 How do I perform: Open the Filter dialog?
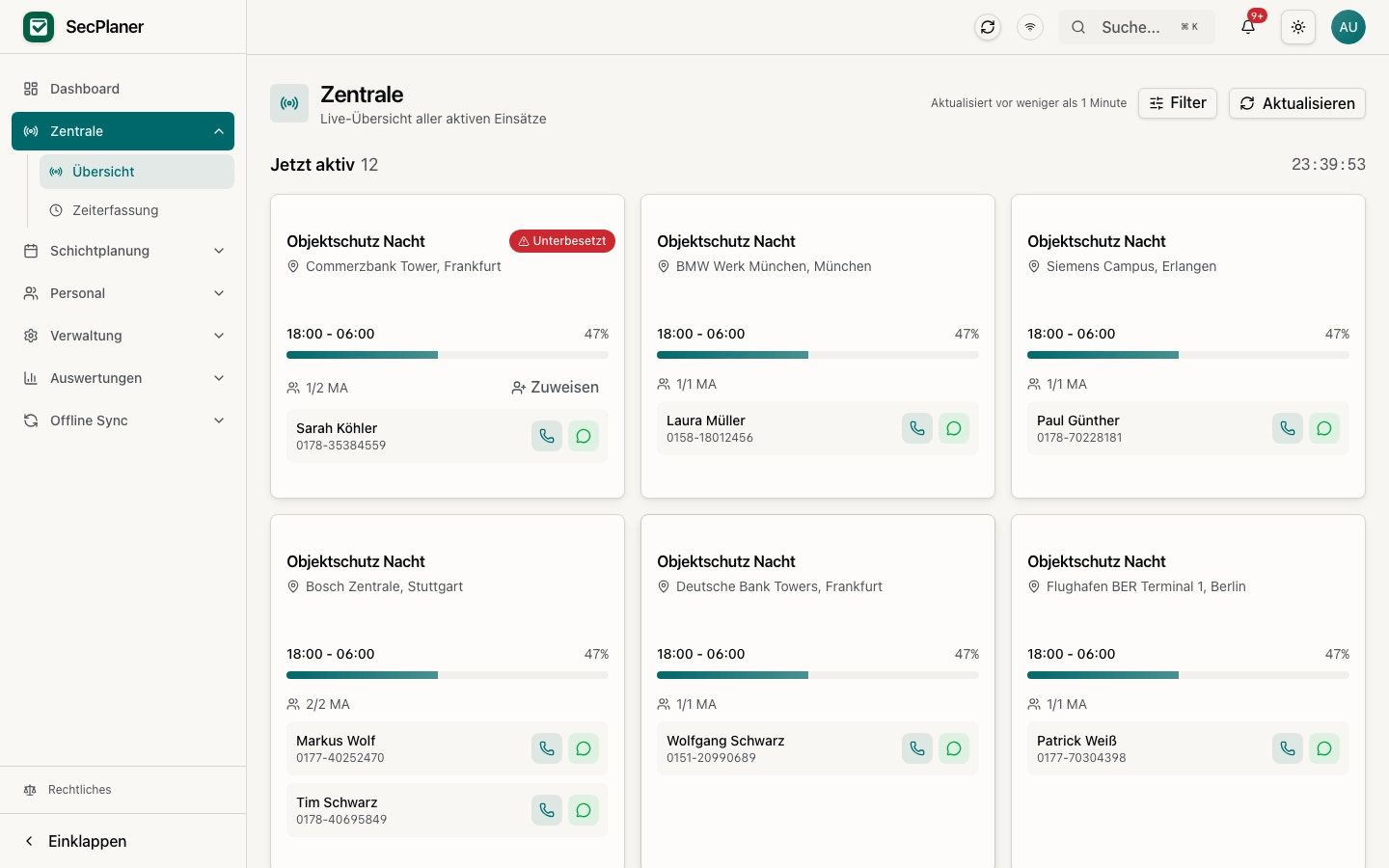click(x=1178, y=103)
